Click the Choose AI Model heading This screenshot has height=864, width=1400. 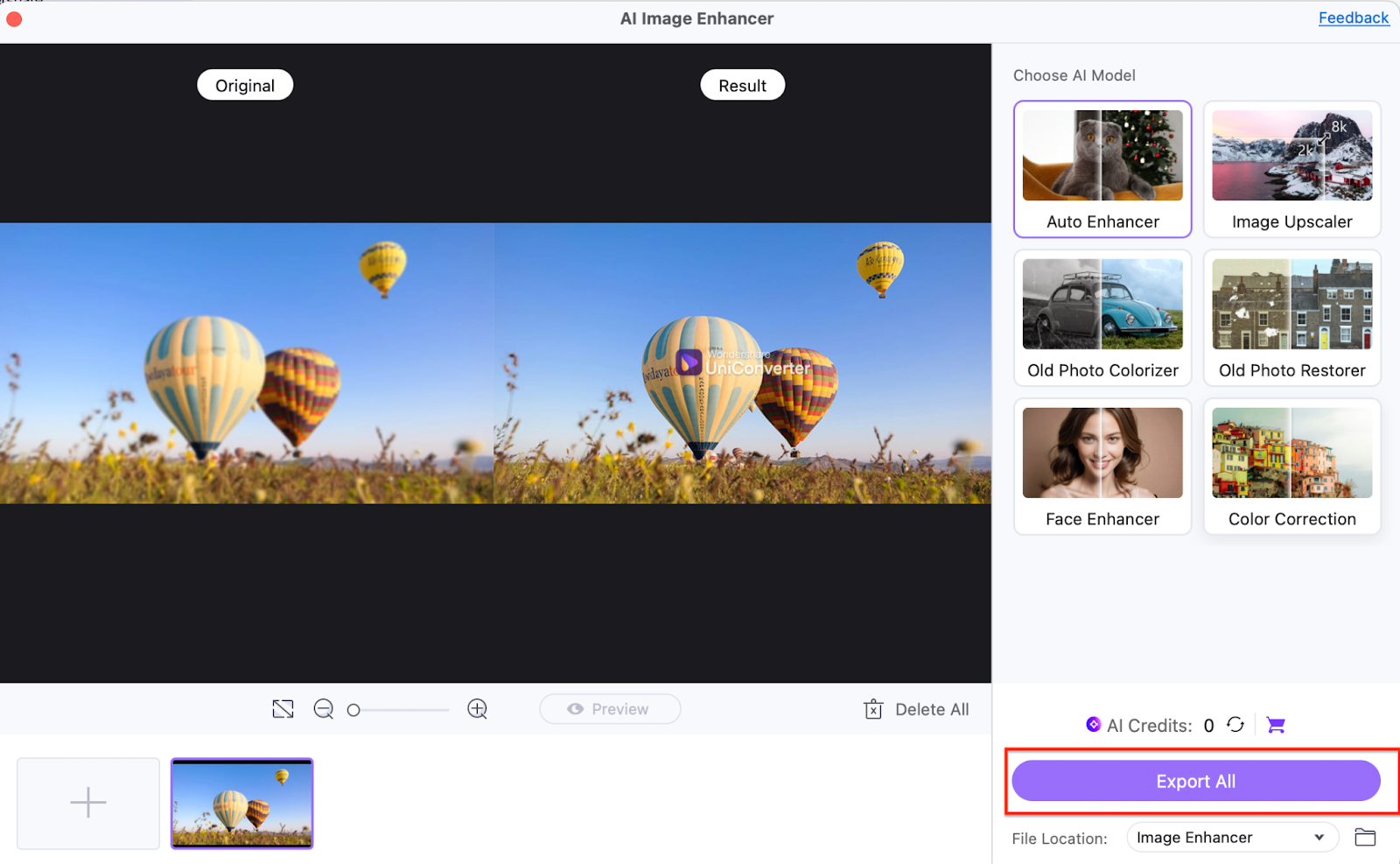pos(1074,75)
